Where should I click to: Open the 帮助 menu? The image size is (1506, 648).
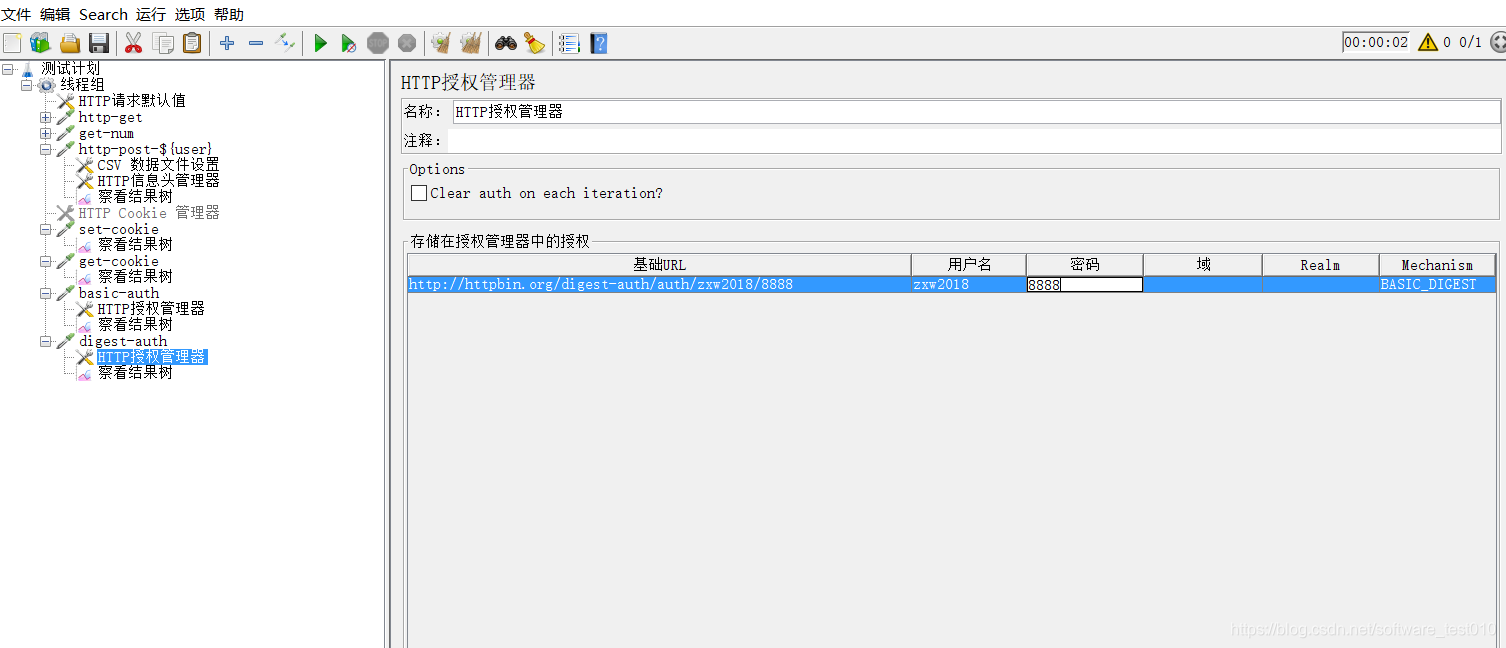click(x=229, y=14)
